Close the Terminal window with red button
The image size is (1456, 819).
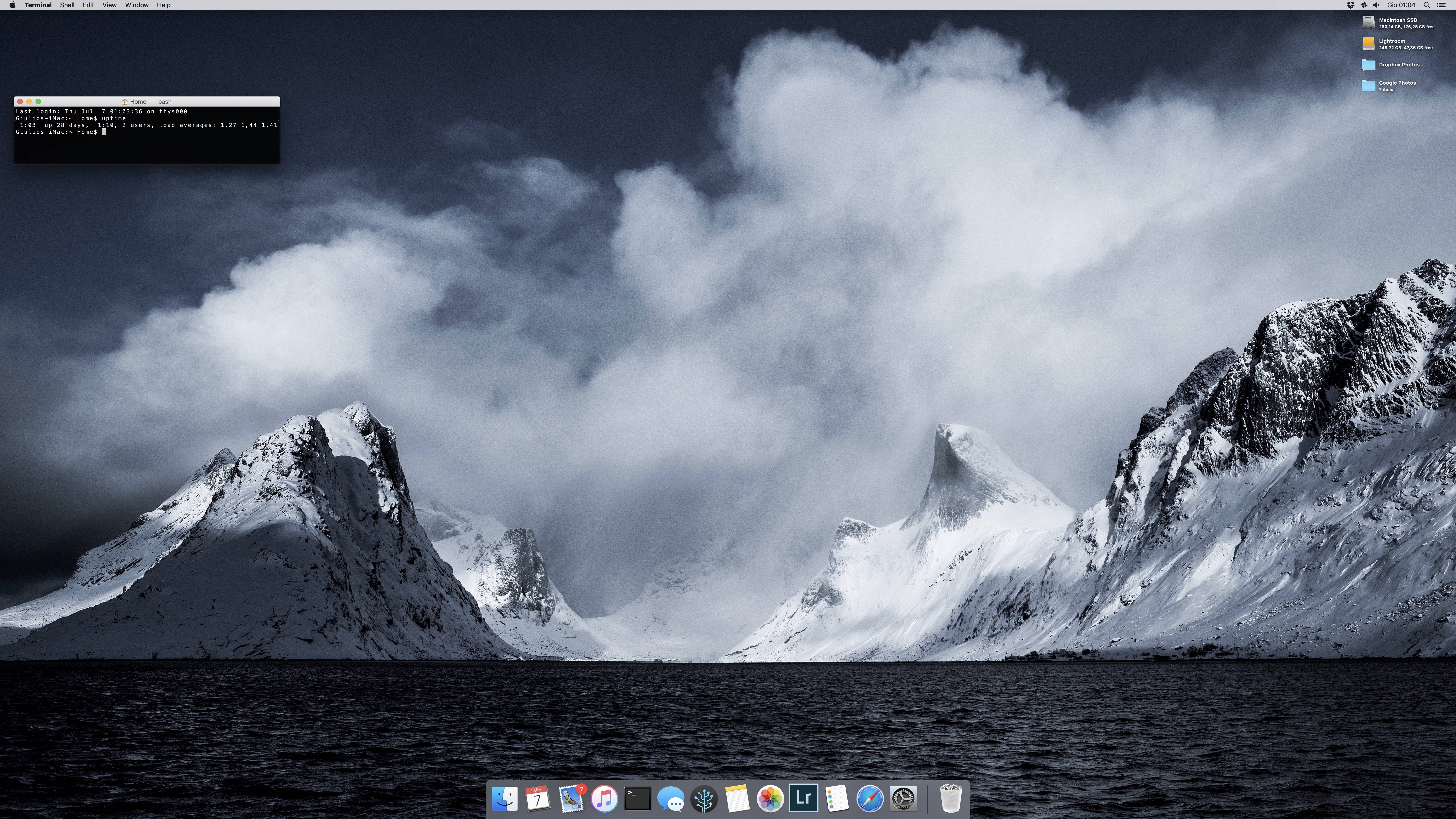(20, 101)
